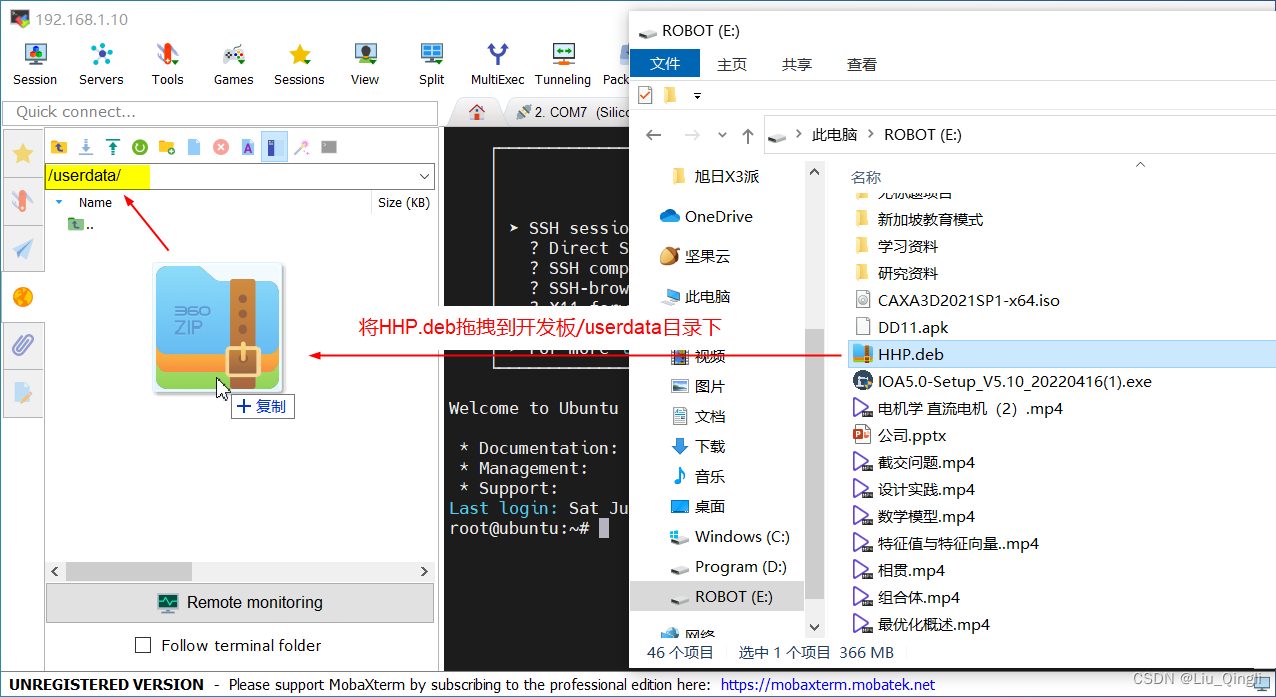Go to parent folder in SFTP toolbar
This screenshot has width=1276, height=697.
click(59, 147)
